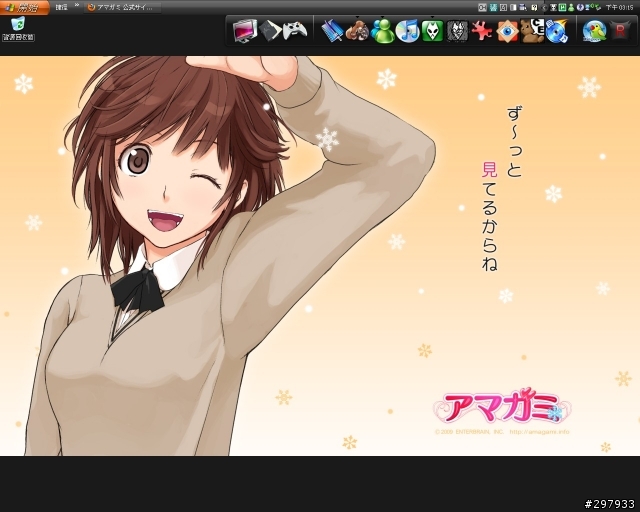
Task: Open the grey wolf face dock icon
Action: pyautogui.click(x=458, y=31)
